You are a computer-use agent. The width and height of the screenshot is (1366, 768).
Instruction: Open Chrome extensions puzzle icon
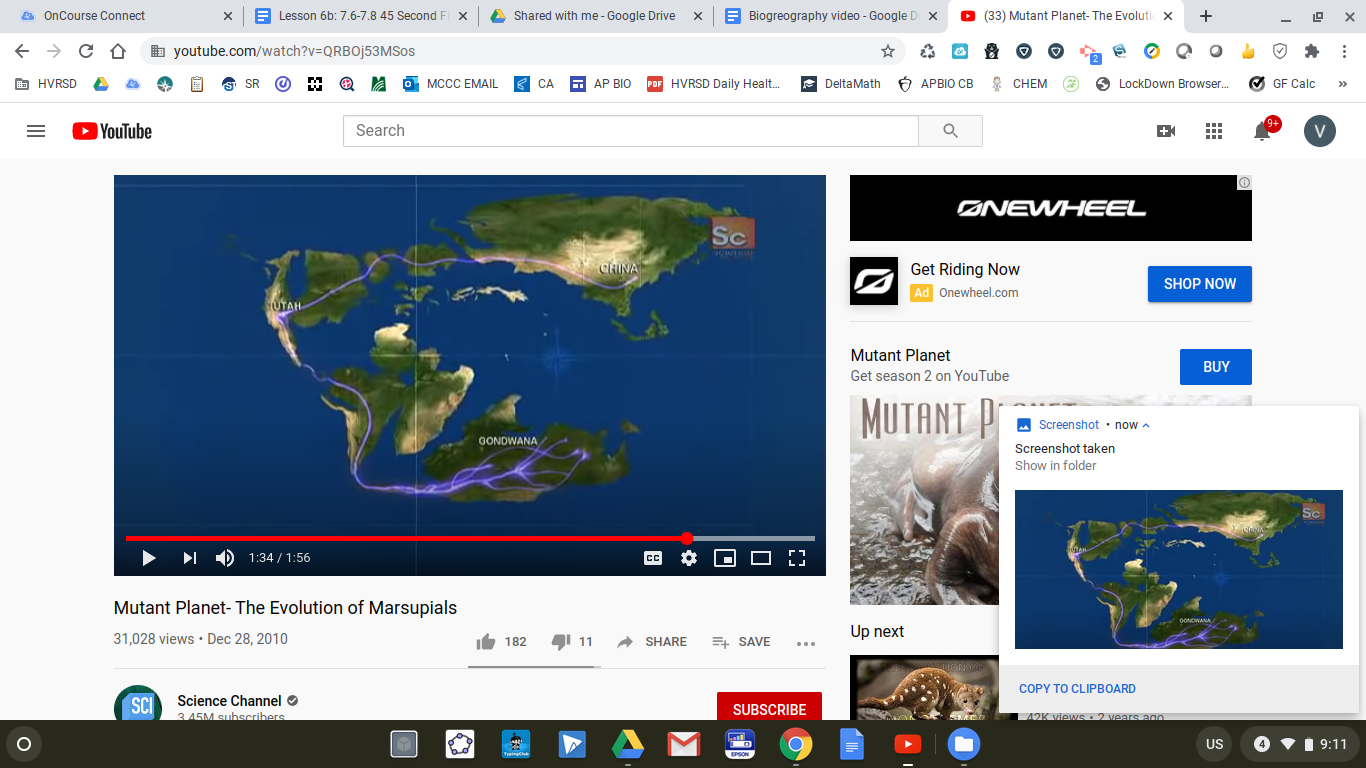pyautogui.click(x=1312, y=51)
